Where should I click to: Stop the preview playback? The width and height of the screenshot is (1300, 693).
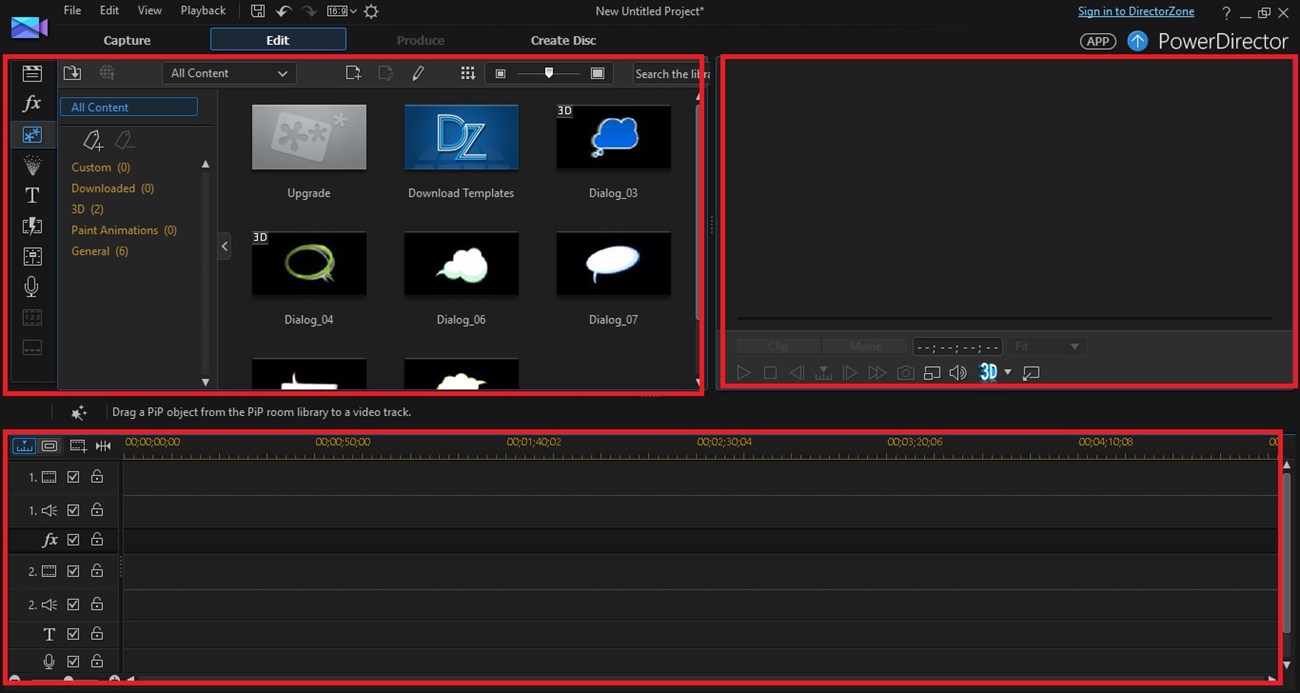(770, 373)
